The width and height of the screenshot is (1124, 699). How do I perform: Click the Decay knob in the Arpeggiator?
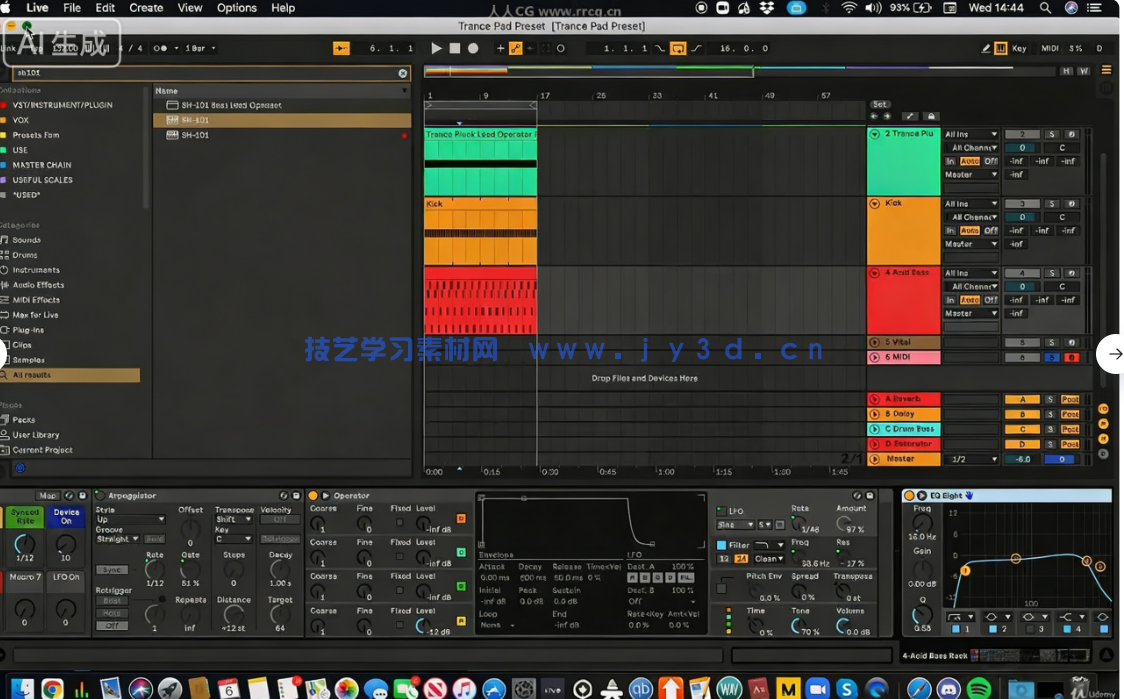[280, 569]
